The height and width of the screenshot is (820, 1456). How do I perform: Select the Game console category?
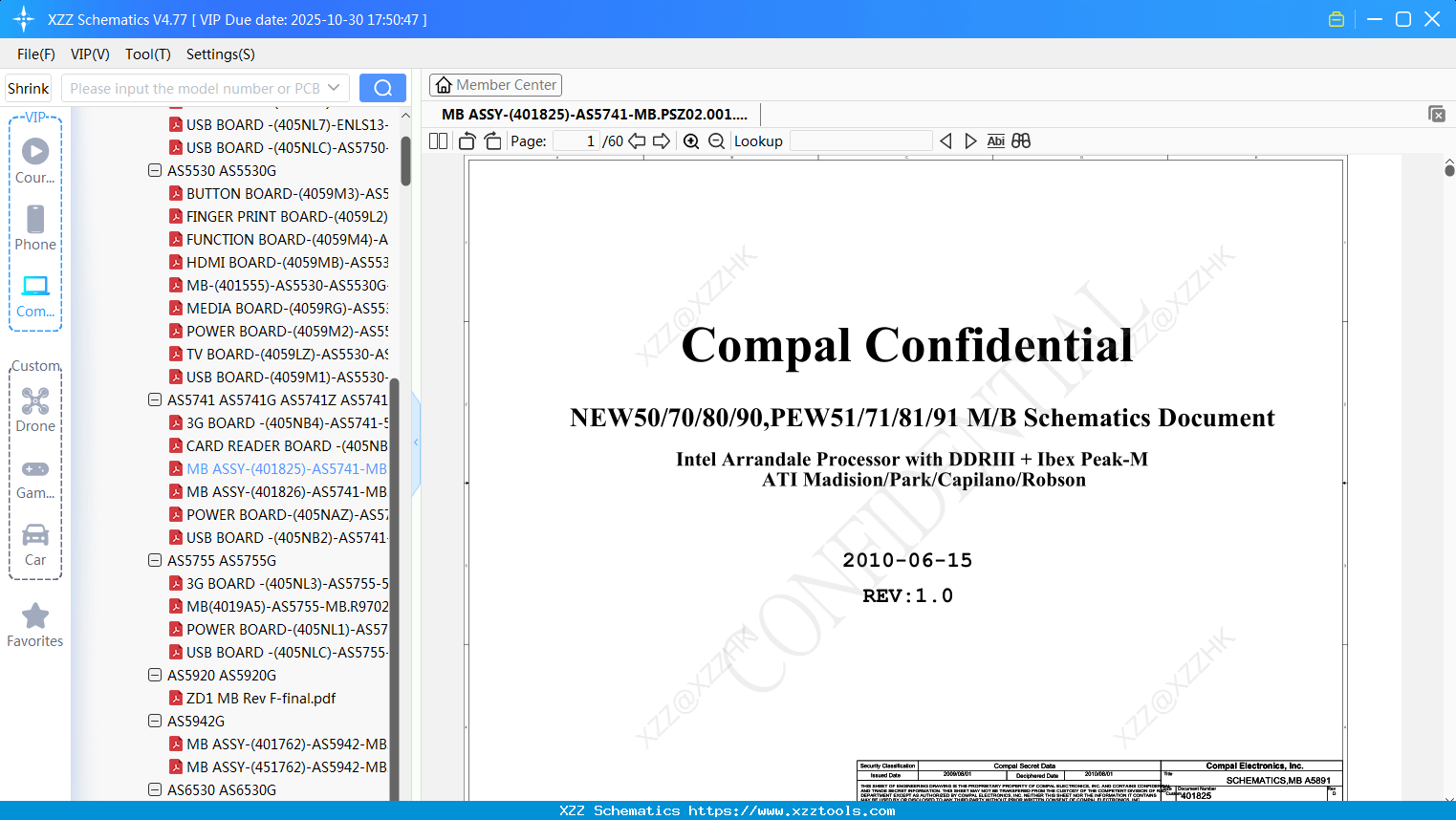click(35, 478)
